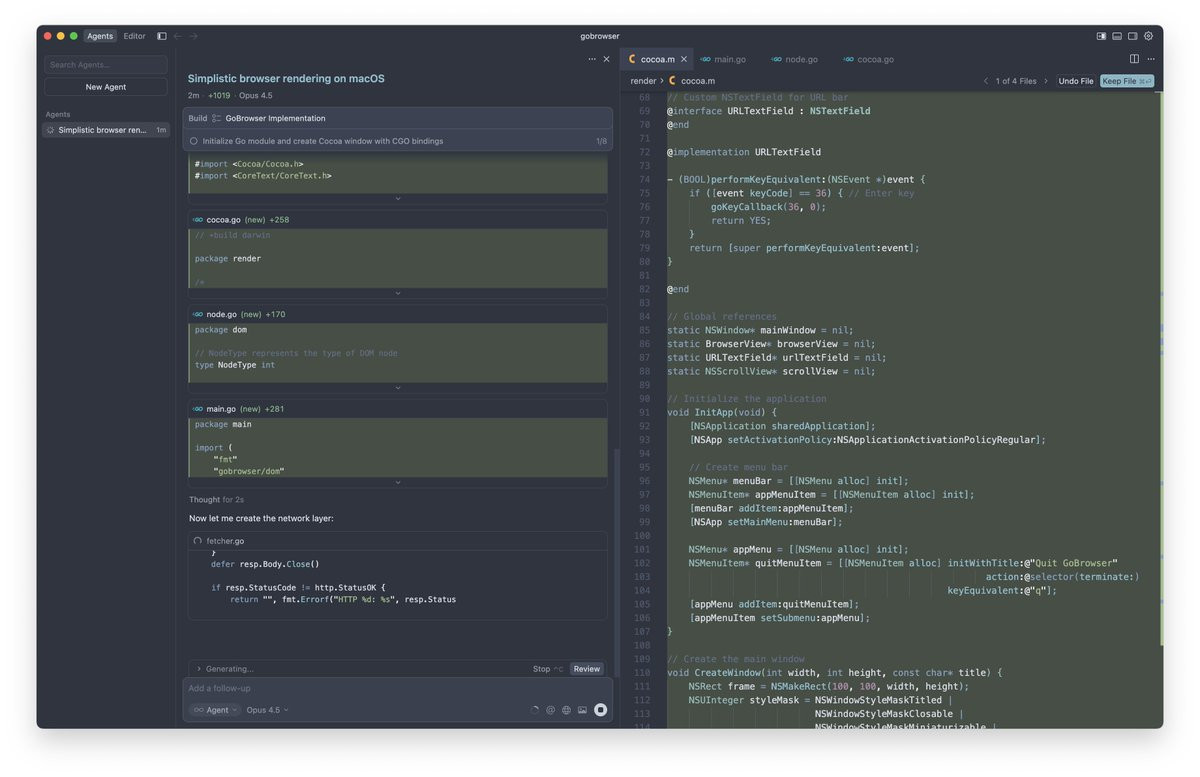Expand the cocoa.go diff block chevron
The image size is (1200, 777).
coord(398,293)
